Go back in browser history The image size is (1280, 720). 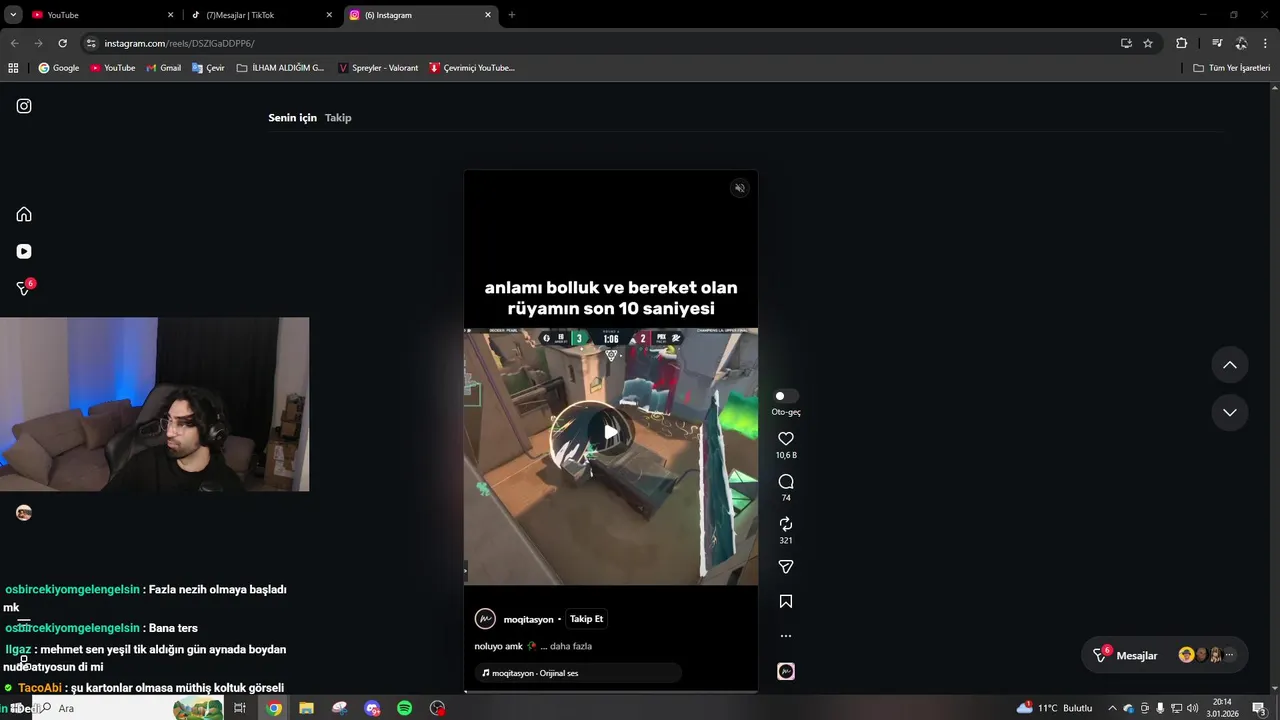pos(14,43)
